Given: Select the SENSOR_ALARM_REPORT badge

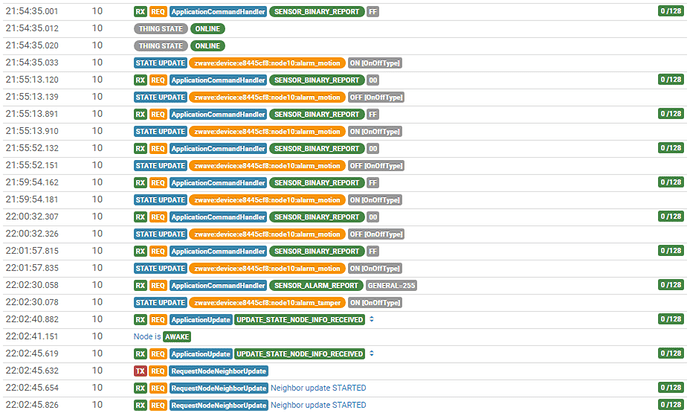Looking at the screenshot, I should [316, 285].
